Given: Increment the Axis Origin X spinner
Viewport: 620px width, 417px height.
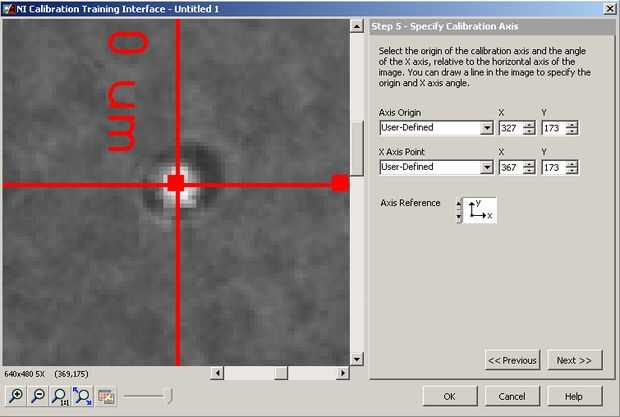Looking at the screenshot, I should pos(529,125).
